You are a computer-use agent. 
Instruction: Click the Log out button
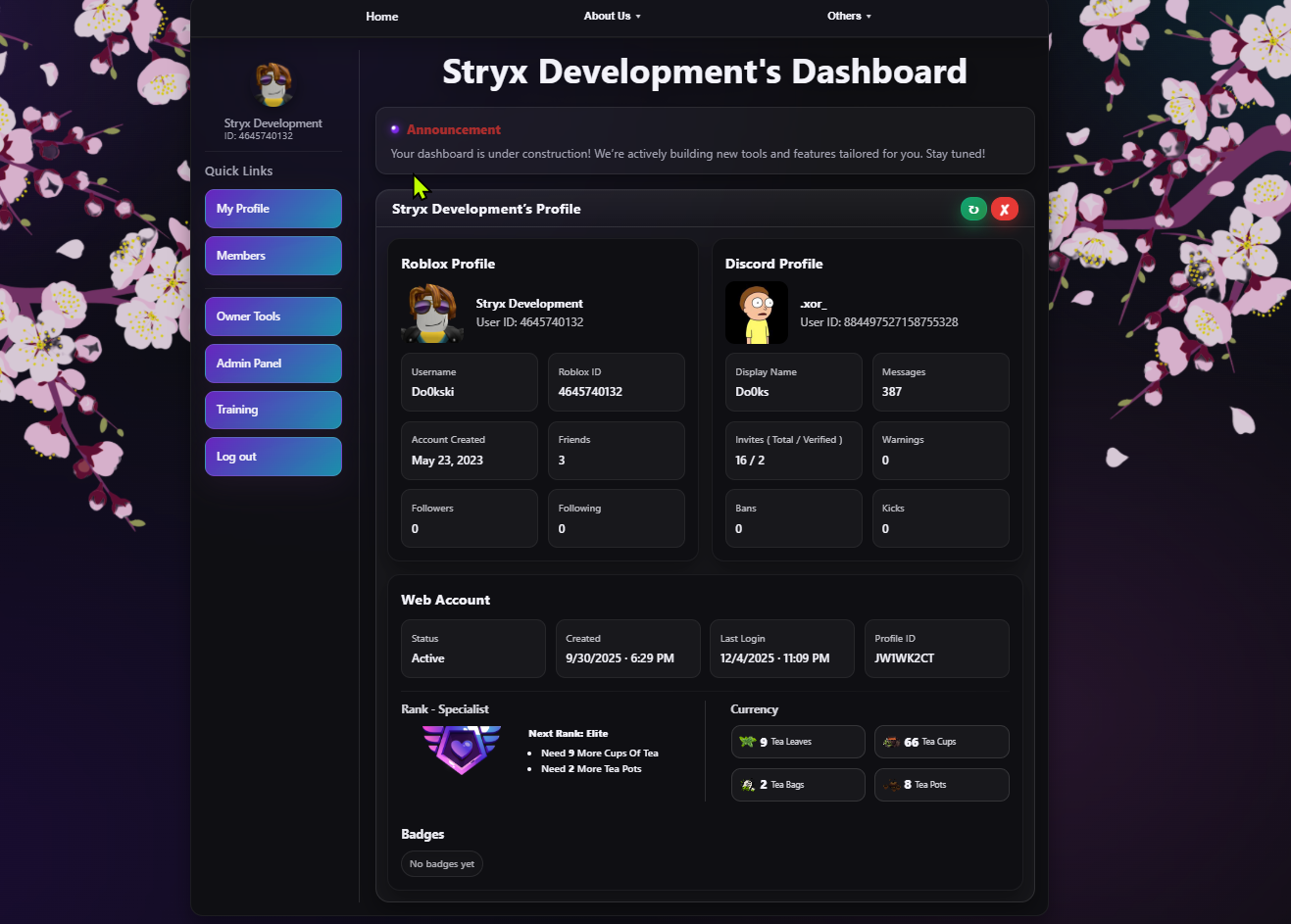(x=273, y=457)
